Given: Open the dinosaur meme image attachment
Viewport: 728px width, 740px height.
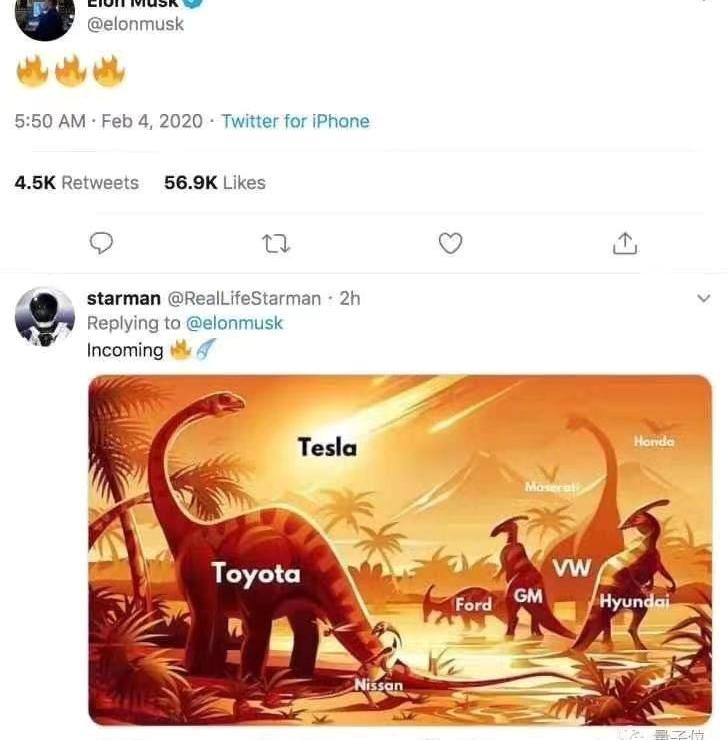Looking at the screenshot, I should (x=400, y=550).
